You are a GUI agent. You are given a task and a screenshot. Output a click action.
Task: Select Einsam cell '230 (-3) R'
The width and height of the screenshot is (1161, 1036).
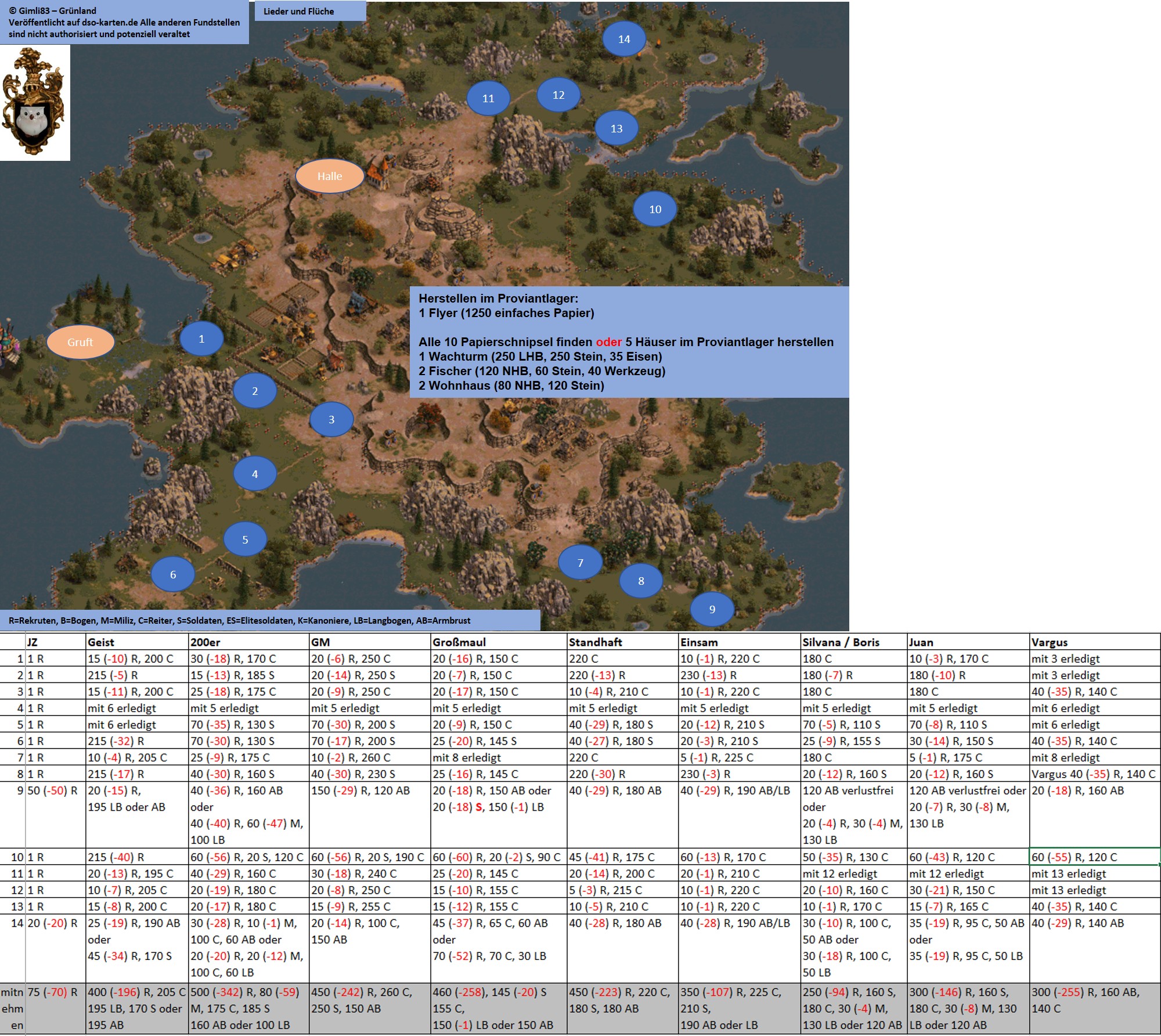pos(740,774)
